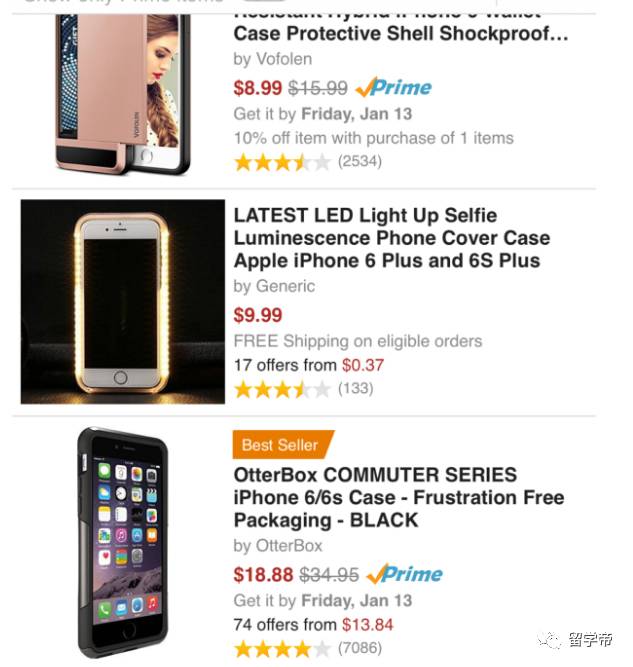Click star rating with 2534 reviews
Screen dimensions: 633x667
click(x=282, y=162)
